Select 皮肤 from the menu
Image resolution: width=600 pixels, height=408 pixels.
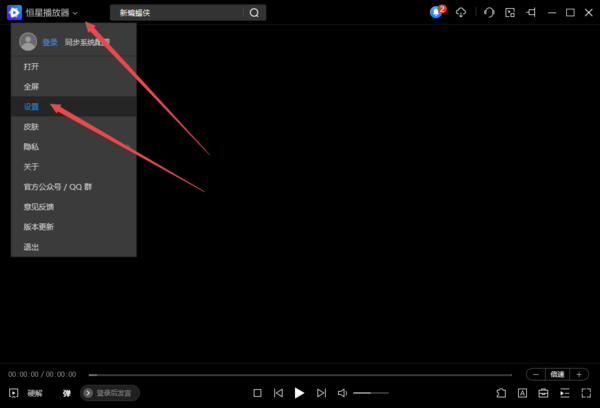pos(73,127)
